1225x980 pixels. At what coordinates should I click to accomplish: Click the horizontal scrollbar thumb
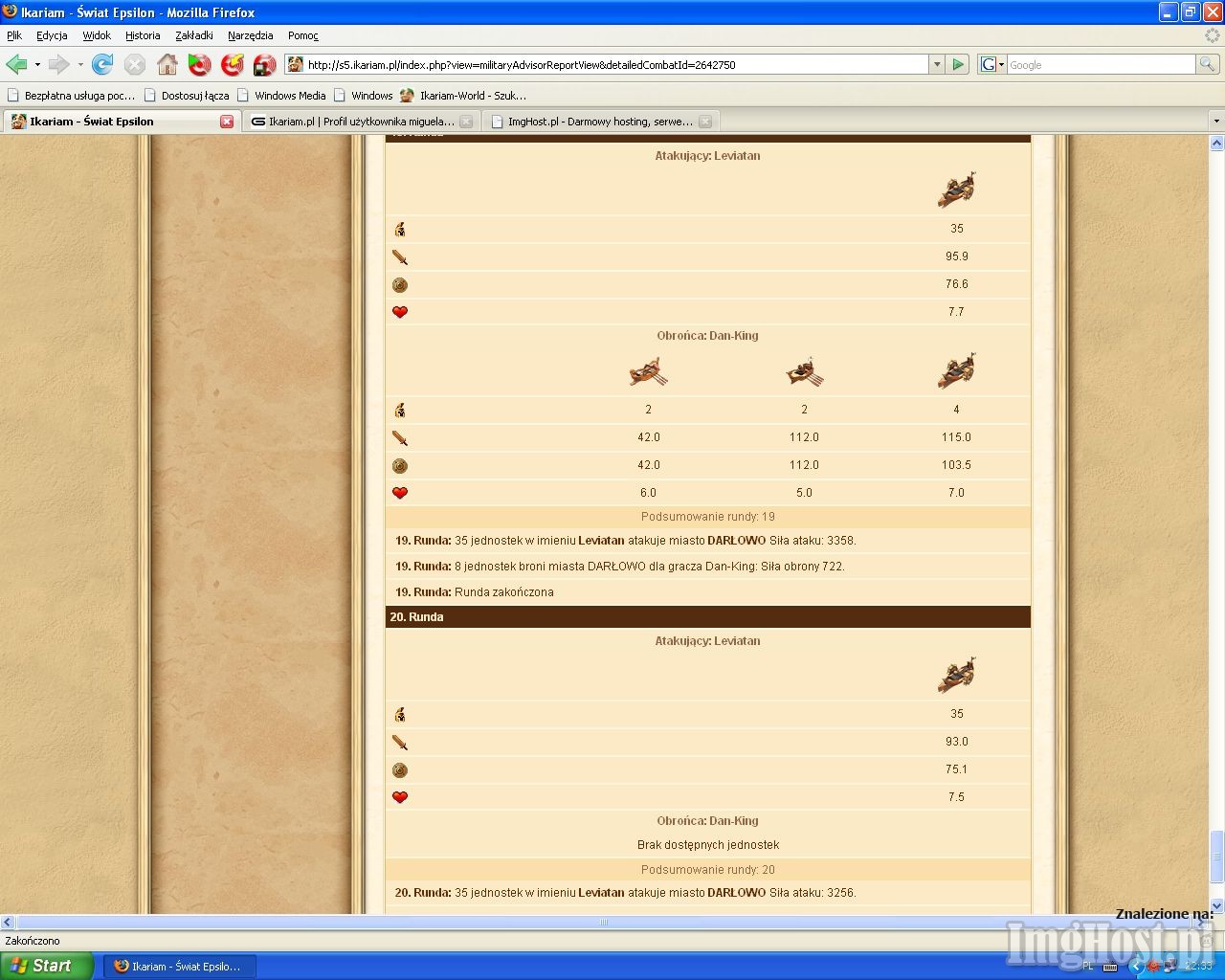tap(603, 923)
